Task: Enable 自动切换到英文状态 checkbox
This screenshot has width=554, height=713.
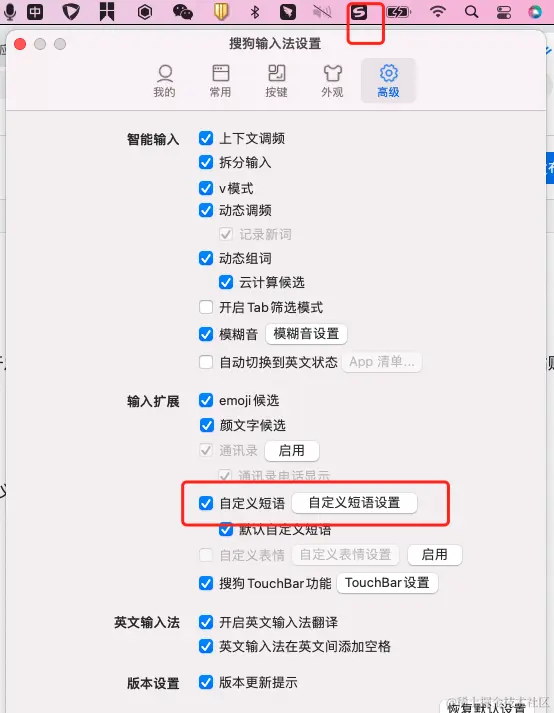Action: pos(206,362)
